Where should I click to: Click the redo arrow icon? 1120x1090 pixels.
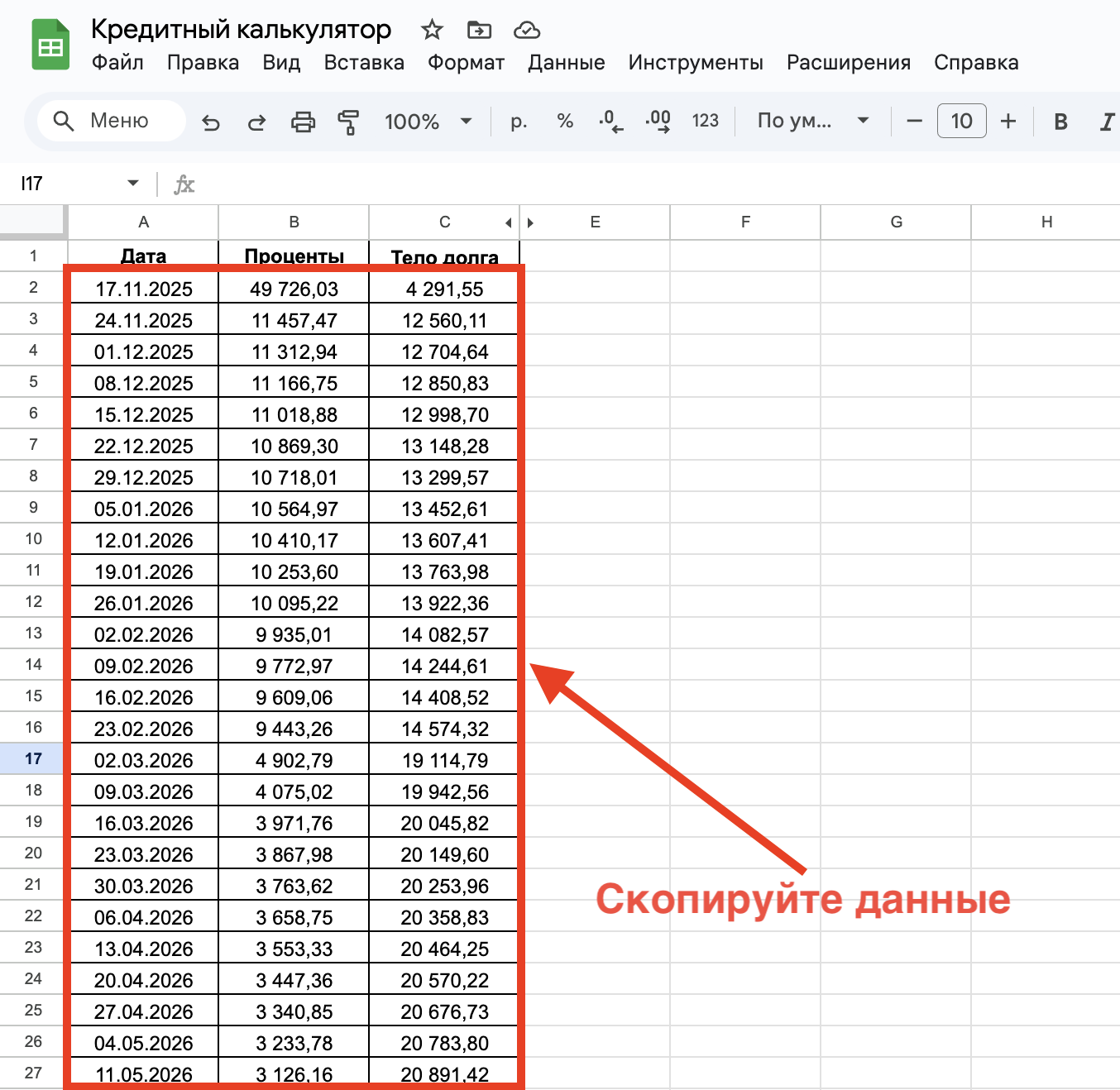(256, 122)
